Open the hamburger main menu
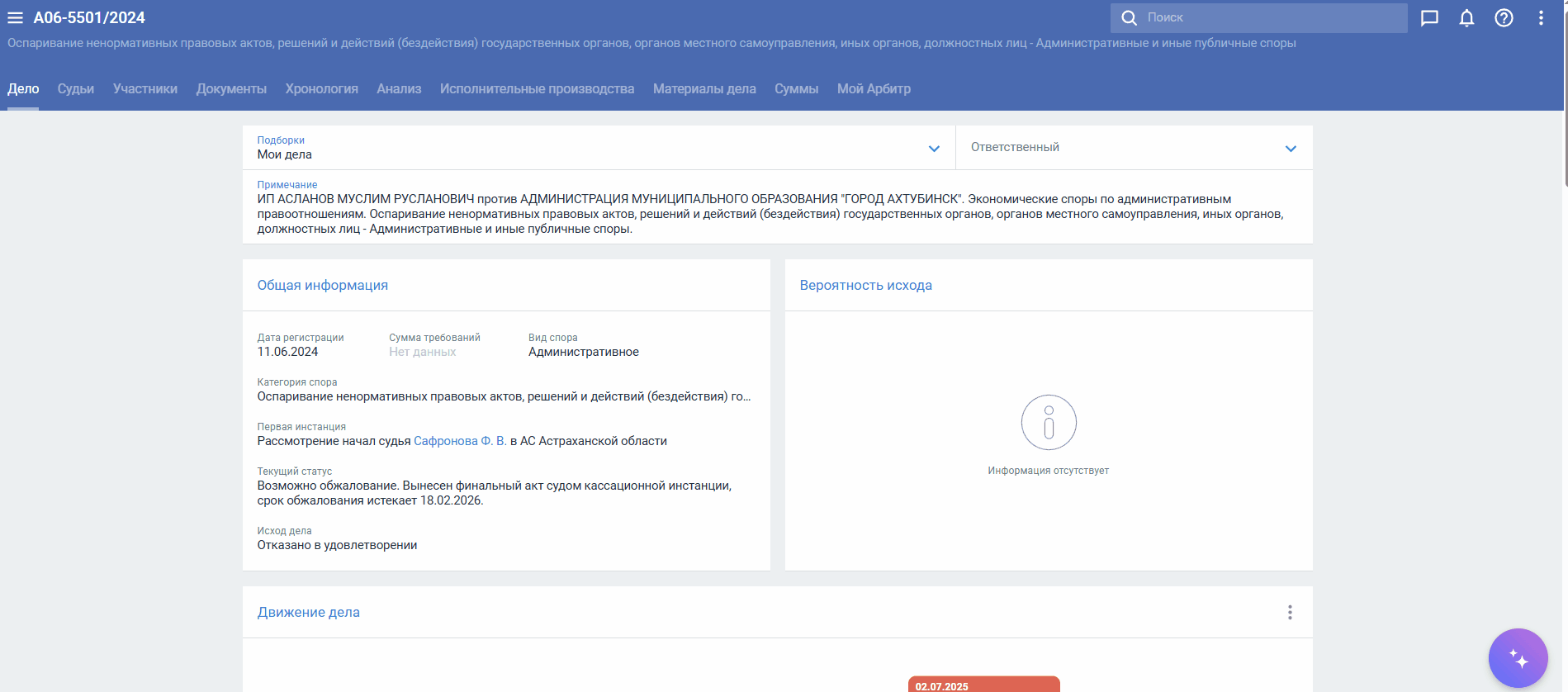Screen dimensions: 1568x692 point(15,17)
